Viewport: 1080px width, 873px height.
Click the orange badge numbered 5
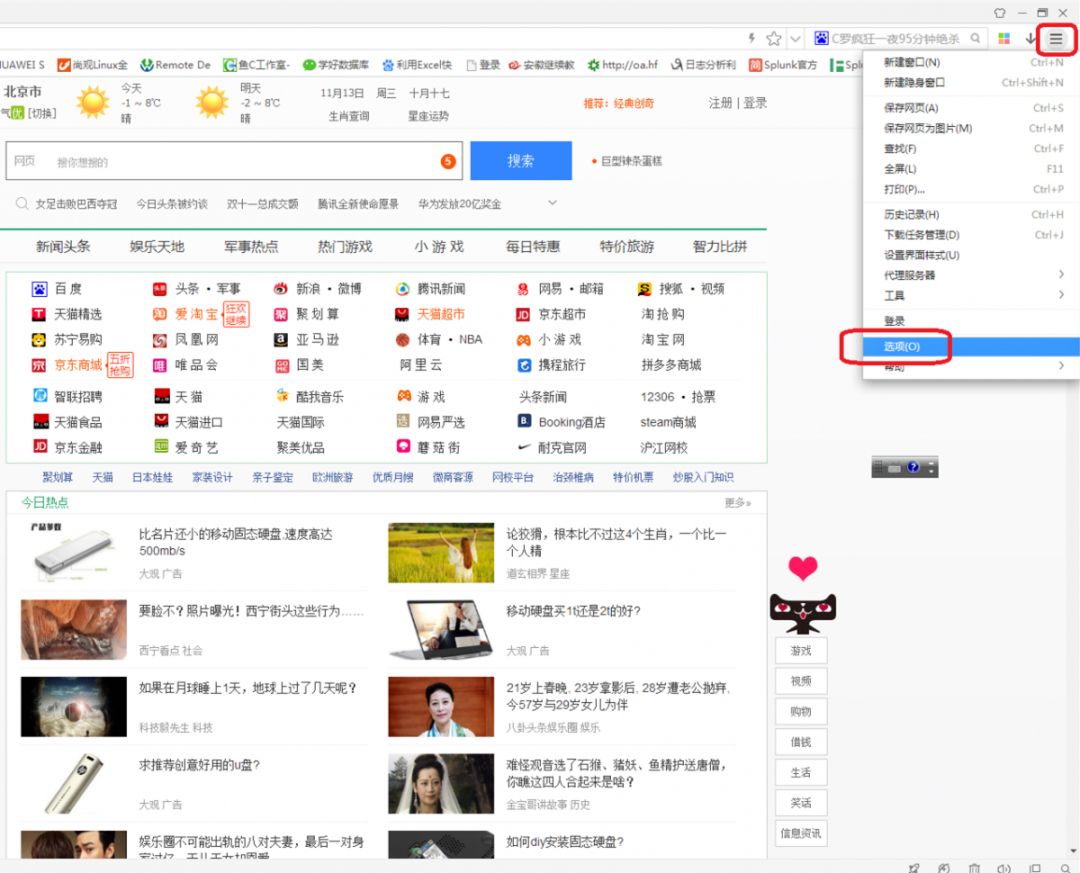pos(448,161)
